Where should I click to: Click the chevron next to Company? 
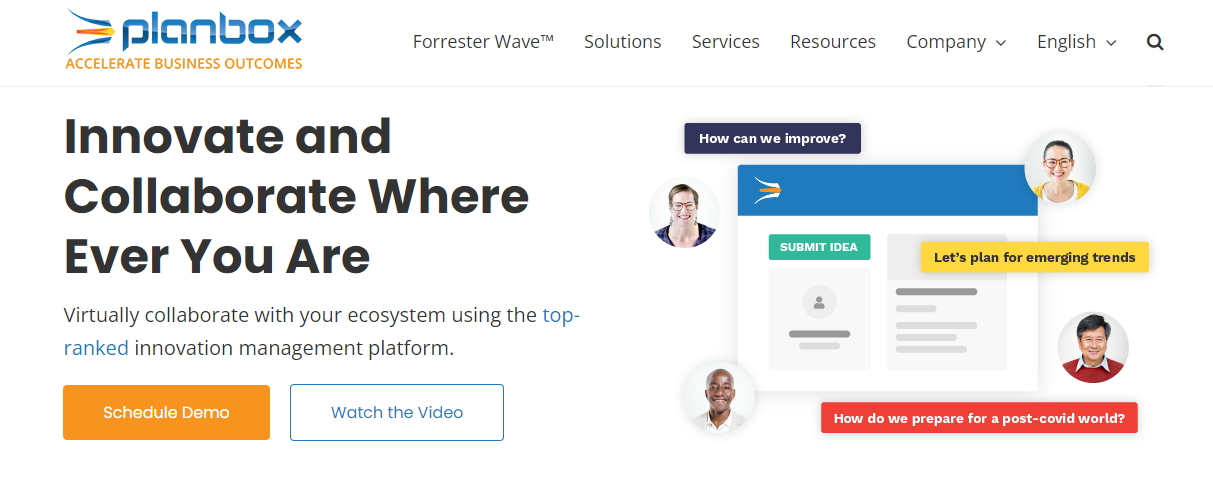(x=1000, y=43)
